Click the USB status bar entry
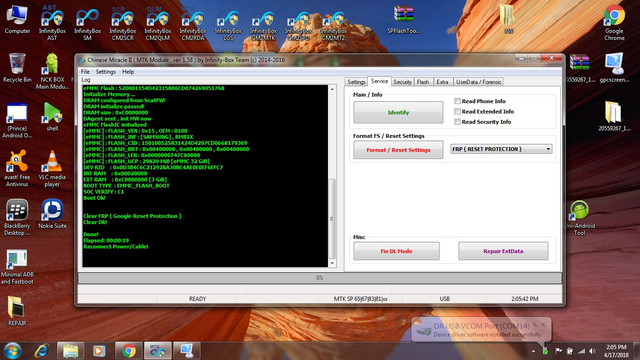Image resolution: width=640 pixels, height=360 pixels. click(444, 299)
